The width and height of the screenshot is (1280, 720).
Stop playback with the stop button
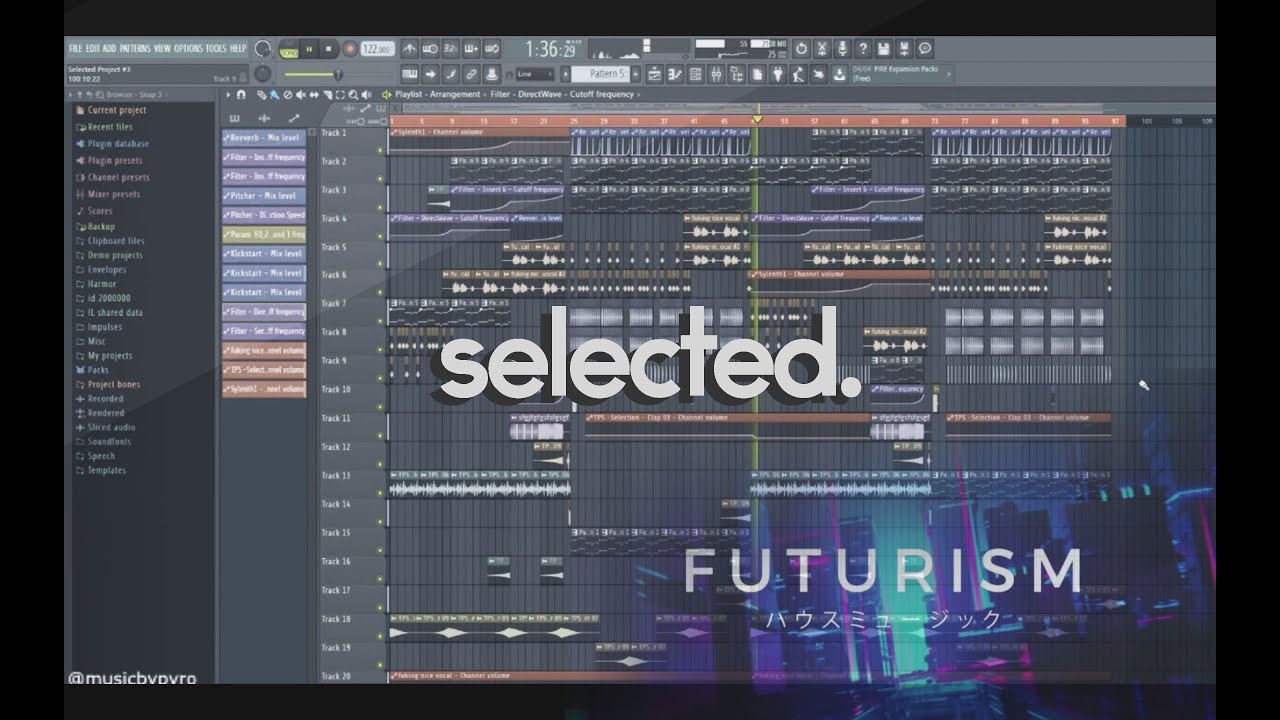329,49
